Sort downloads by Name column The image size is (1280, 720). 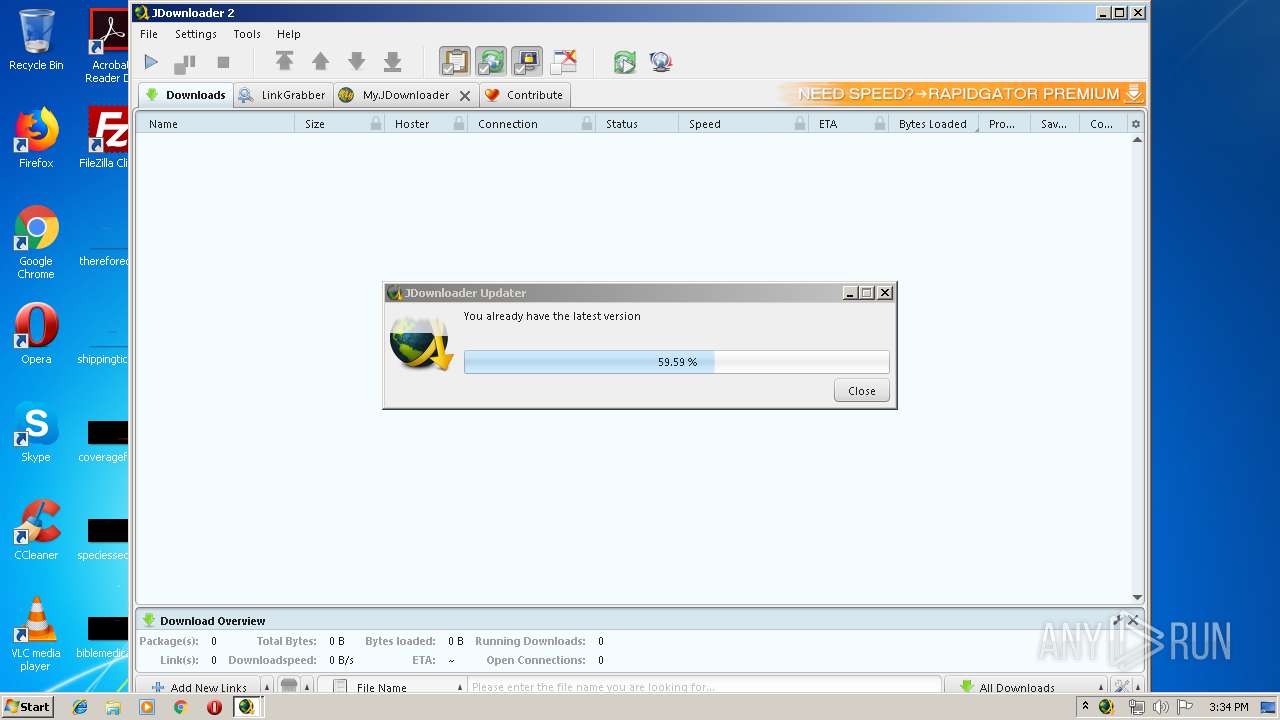pyautogui.click(x=215, y=124)
